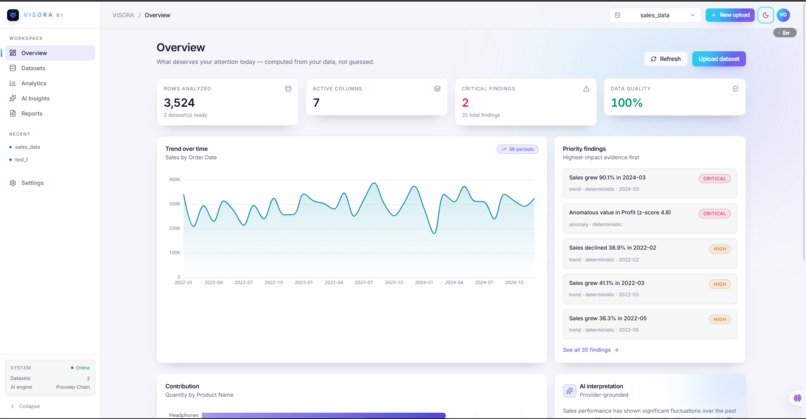806x419 pixels.
Task: Select recent dataset test_1
Action: (x=19, y=160)
